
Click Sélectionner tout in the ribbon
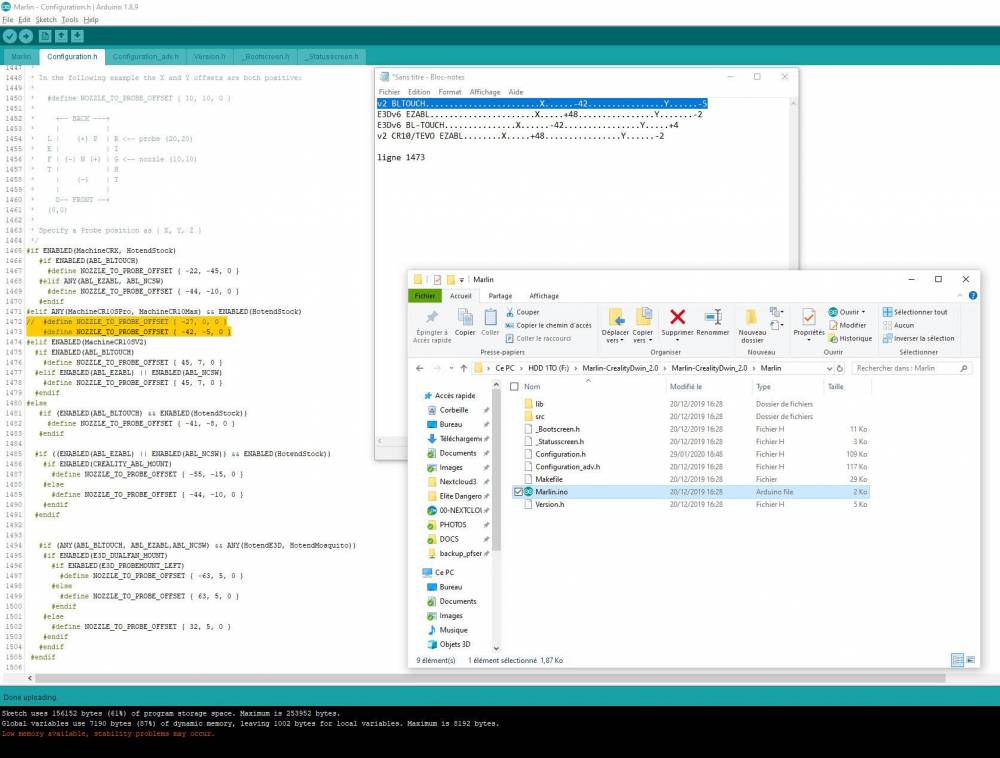tap(915, 312)
